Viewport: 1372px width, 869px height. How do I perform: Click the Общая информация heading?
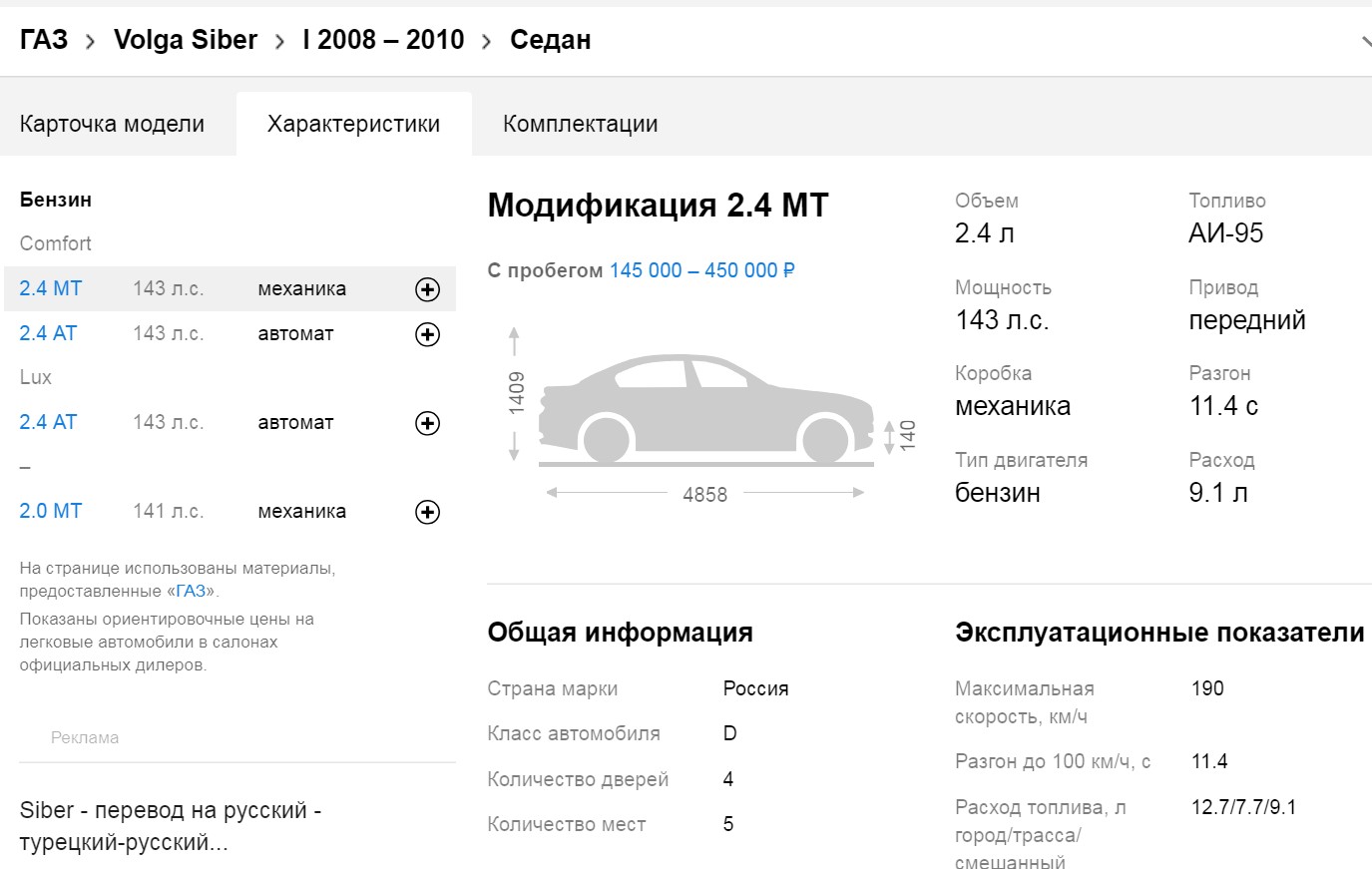(x=620, y=633)
